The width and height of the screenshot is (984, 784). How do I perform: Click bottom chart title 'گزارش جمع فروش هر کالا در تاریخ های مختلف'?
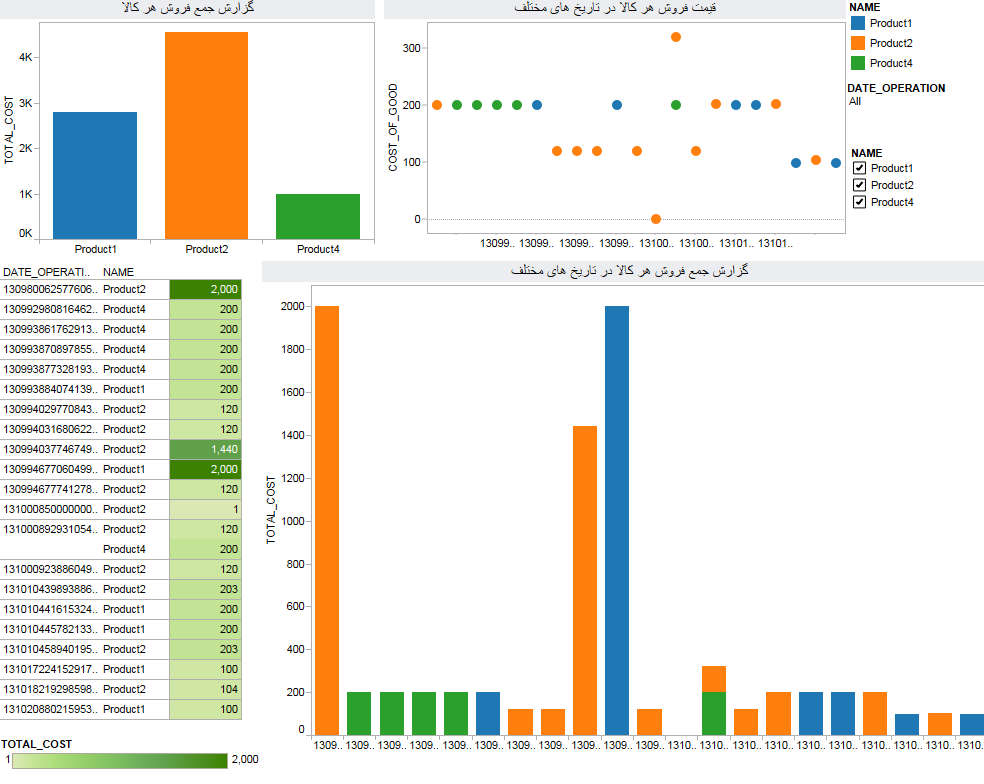tap(629, 271)
